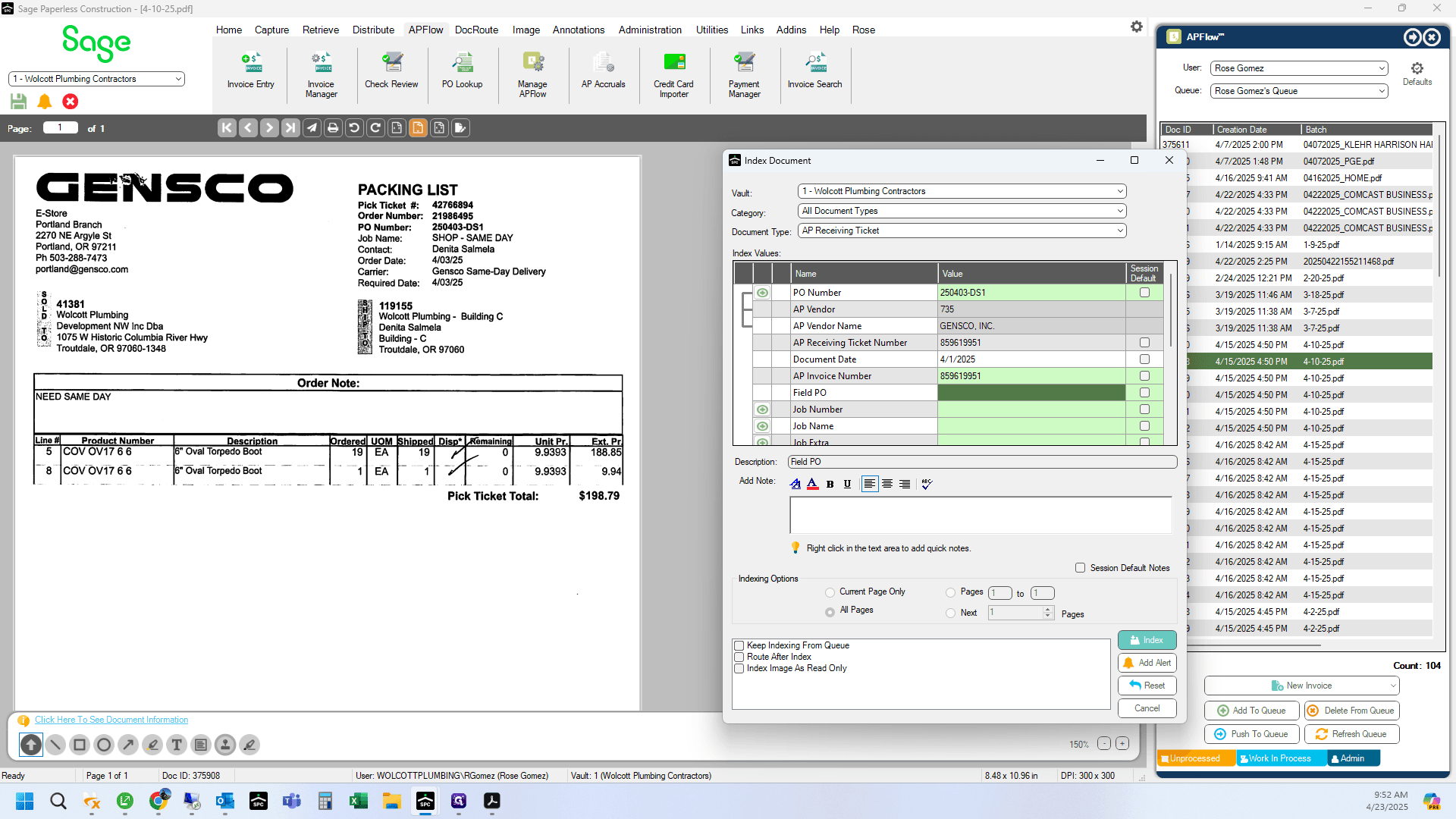
Task: Open the Capture menu
Action: (271, 30)
